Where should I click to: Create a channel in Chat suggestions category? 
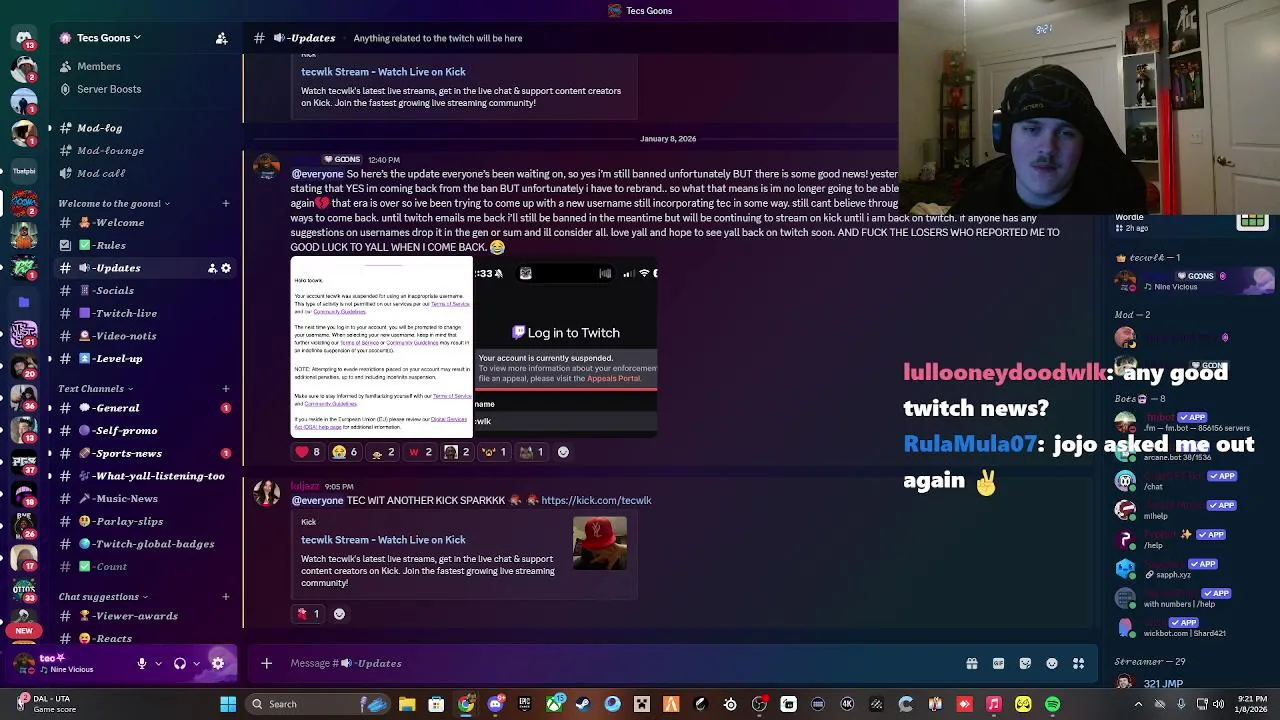tap(225, 597)
